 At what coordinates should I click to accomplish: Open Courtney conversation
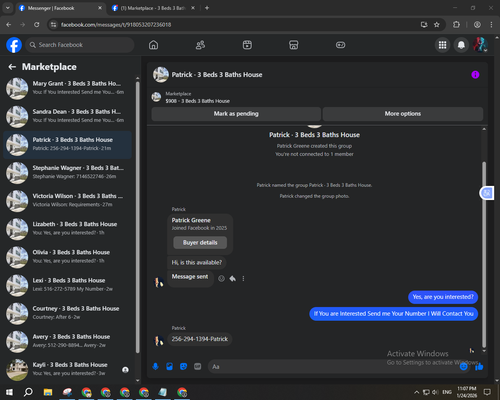(x=67, y=314)
